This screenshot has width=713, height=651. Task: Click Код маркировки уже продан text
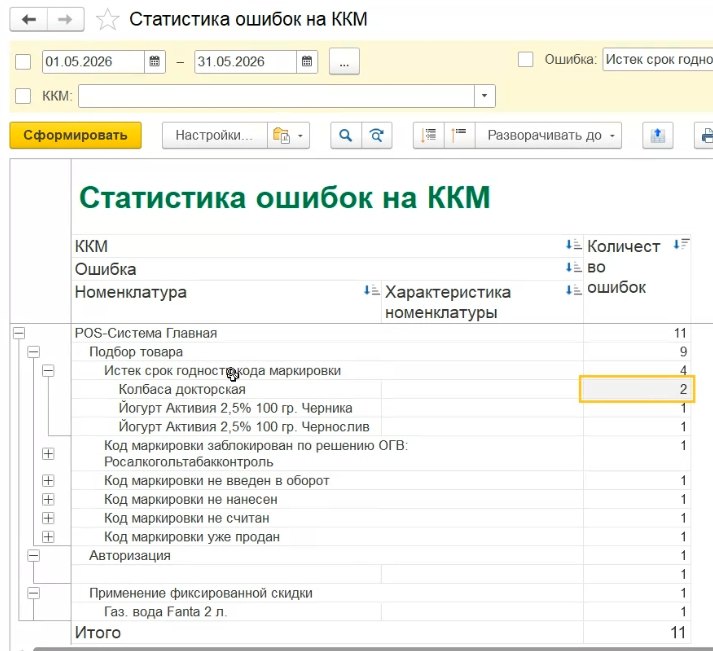(191, 537)
